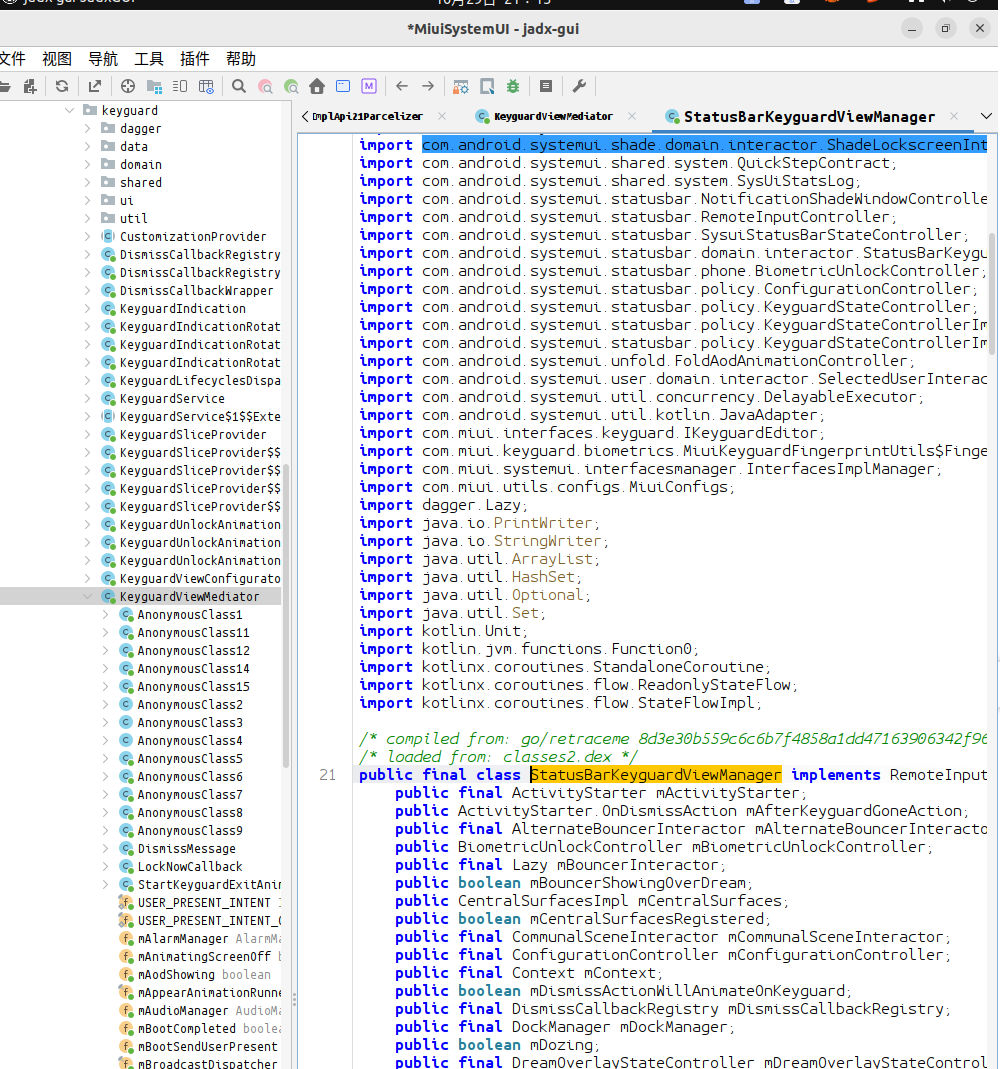The width and height of the screenshot is (1000, 1069).
Task: Toggle sync with editor crosshair button
Action: 128,86
